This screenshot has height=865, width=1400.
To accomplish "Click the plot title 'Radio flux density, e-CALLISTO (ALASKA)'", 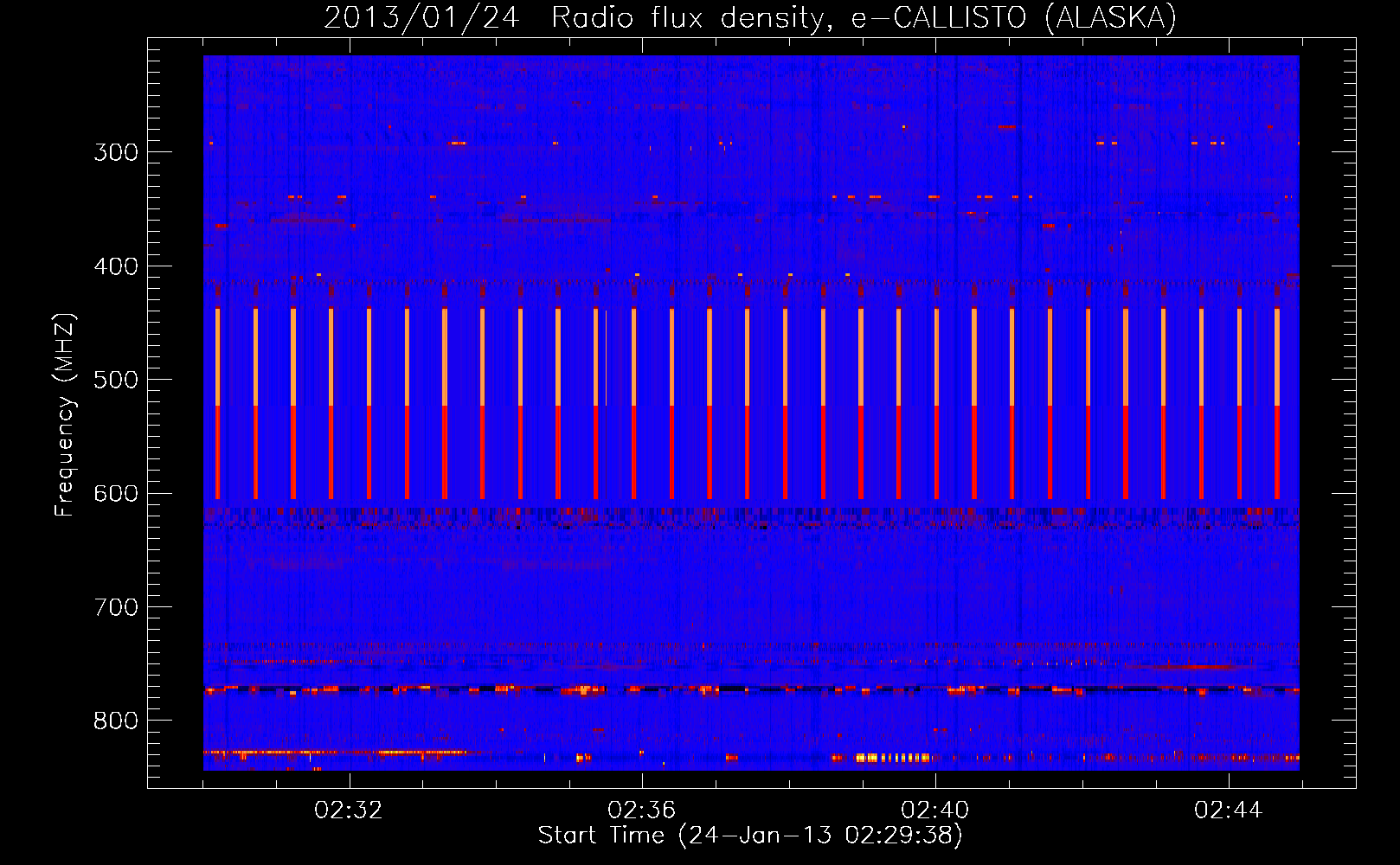I will [864, 17].
